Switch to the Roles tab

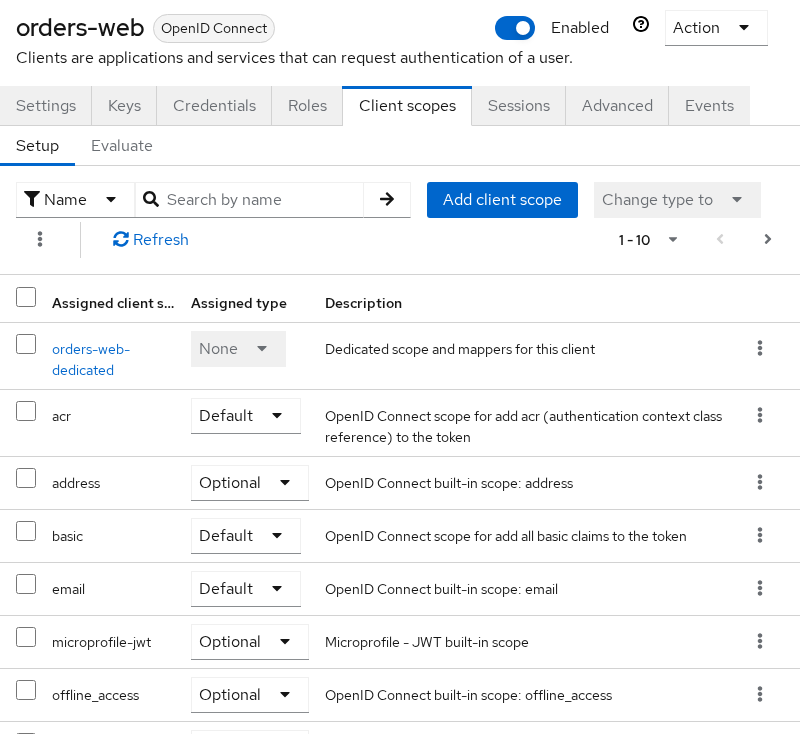pos(307,106)
